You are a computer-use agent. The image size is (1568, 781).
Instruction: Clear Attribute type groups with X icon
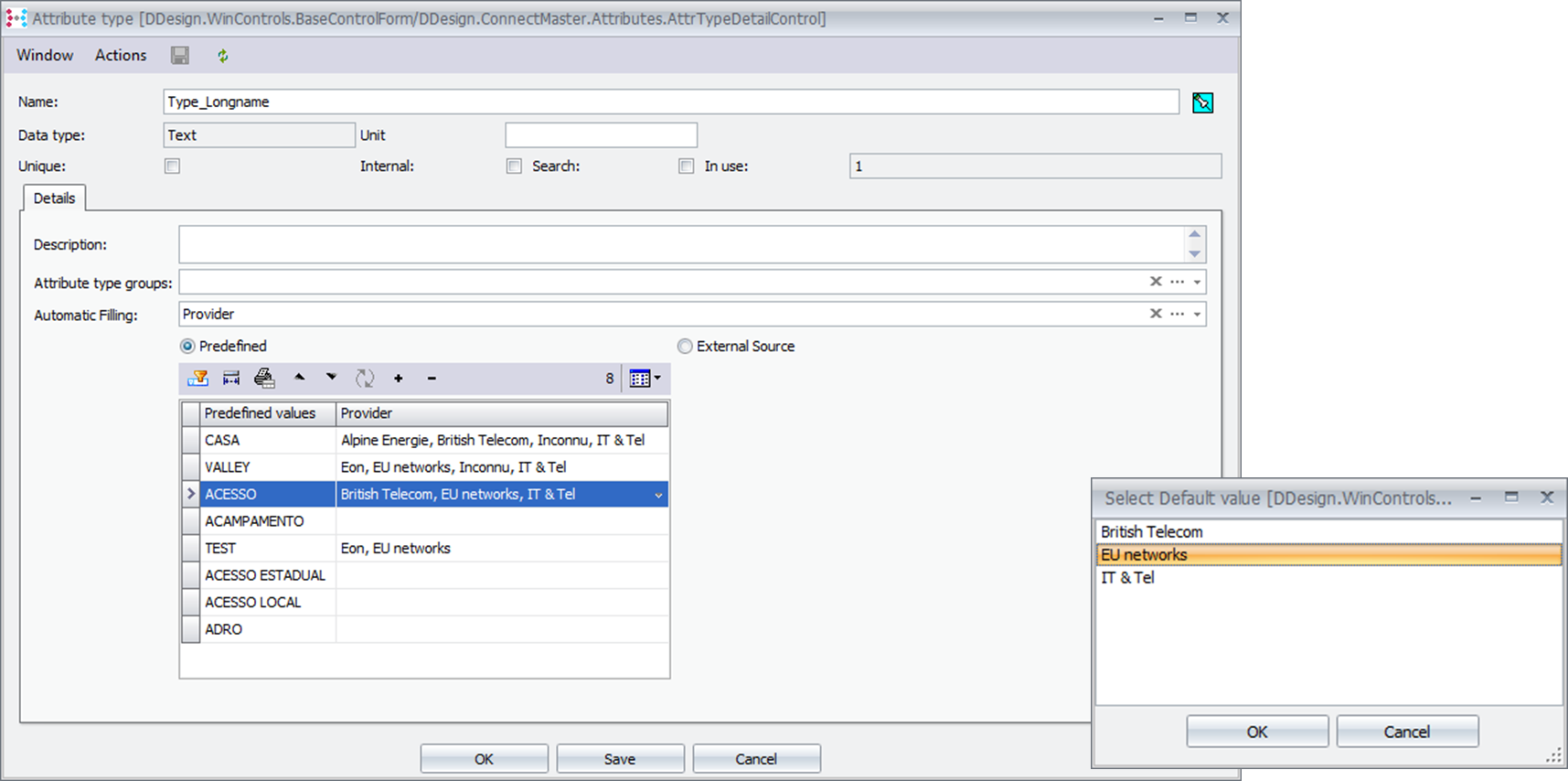coord(1156,282)
